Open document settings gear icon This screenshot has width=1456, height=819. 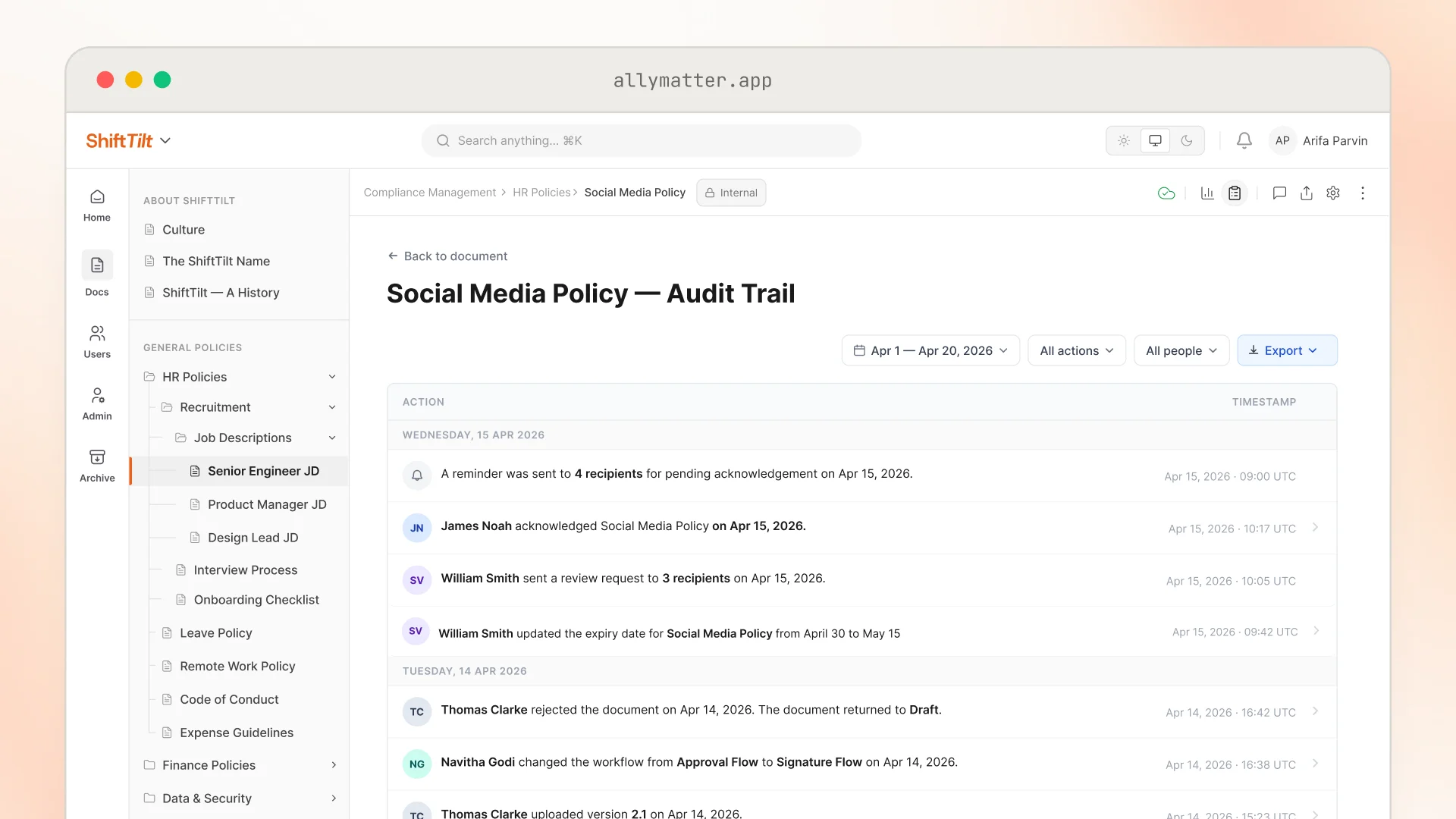click(1333, 193)
